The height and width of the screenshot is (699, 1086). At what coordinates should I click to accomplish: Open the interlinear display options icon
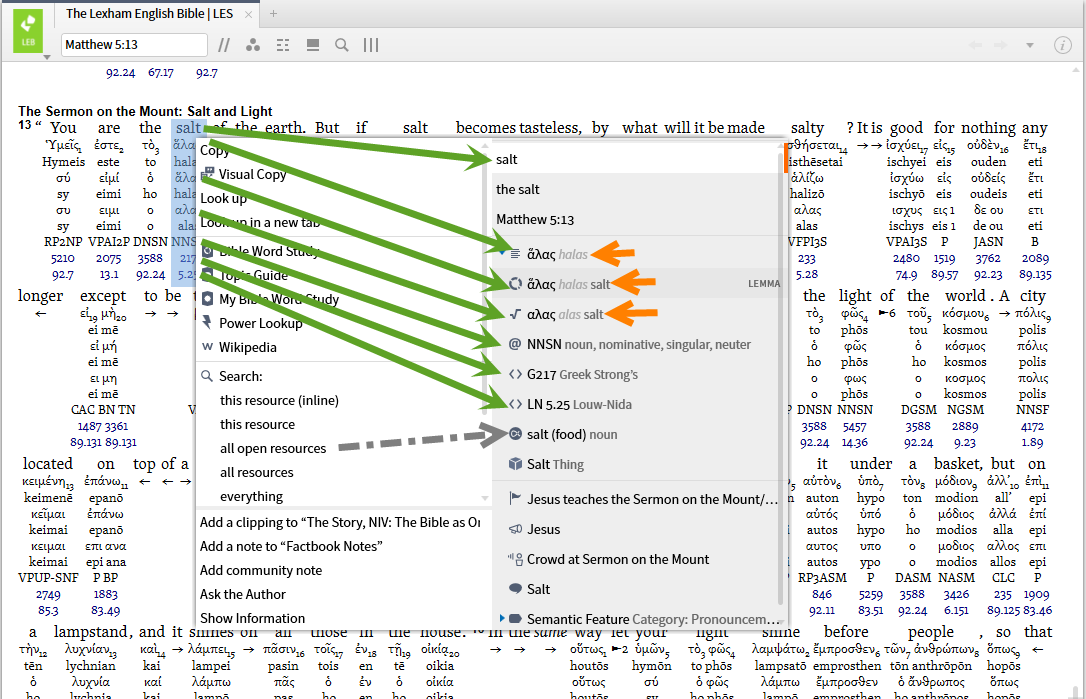pos(282,45)
